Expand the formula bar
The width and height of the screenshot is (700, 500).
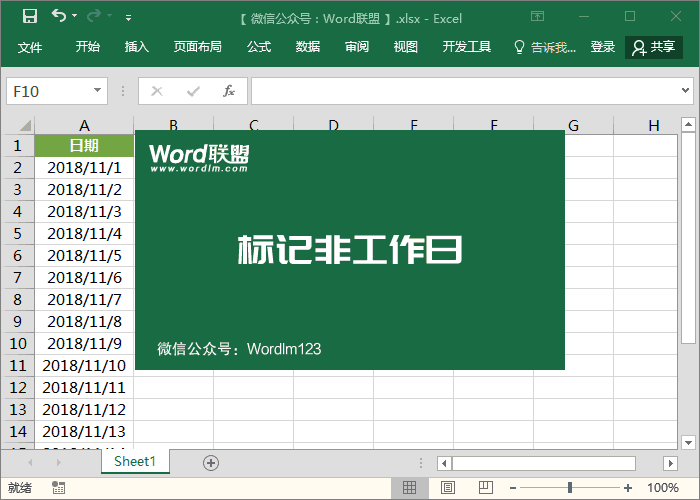pyautogui.click(x=686, y=91)
